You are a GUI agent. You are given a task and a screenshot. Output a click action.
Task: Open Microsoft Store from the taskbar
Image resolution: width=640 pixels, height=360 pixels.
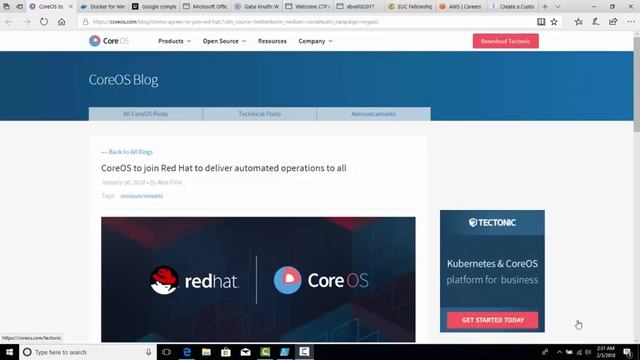click(x=226, y=352)
